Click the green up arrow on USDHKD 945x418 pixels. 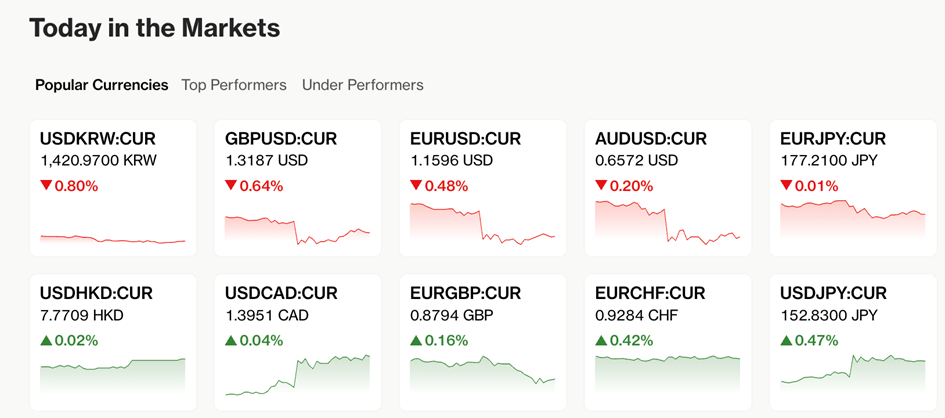46,340
